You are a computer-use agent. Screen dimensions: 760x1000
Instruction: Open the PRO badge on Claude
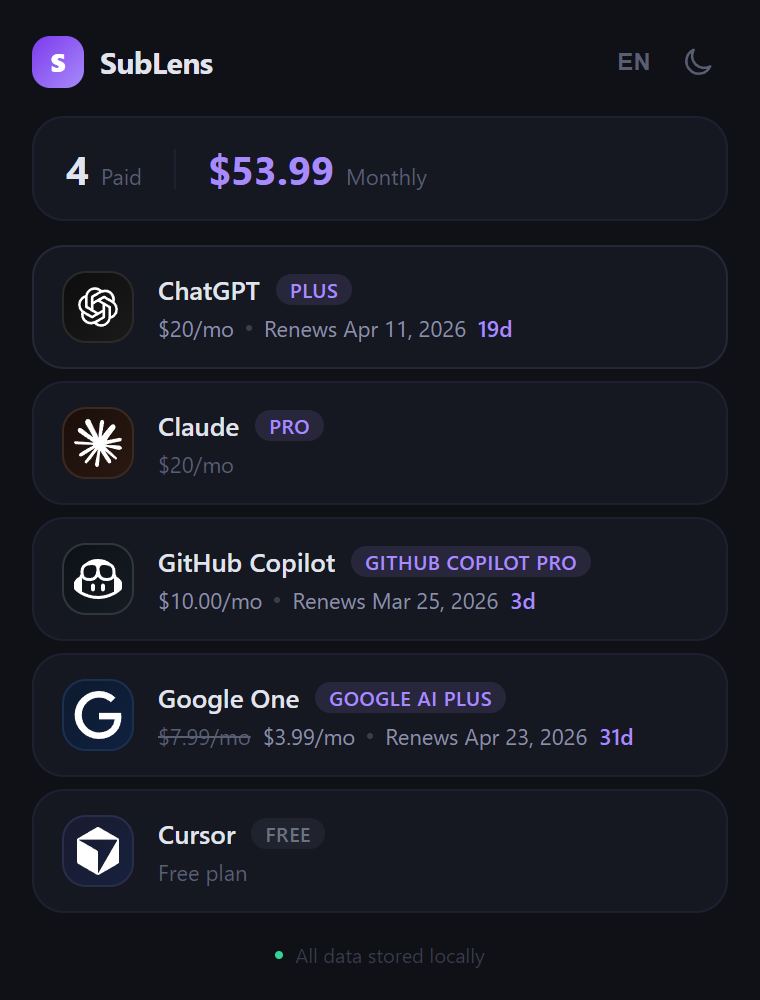[289, 426]
